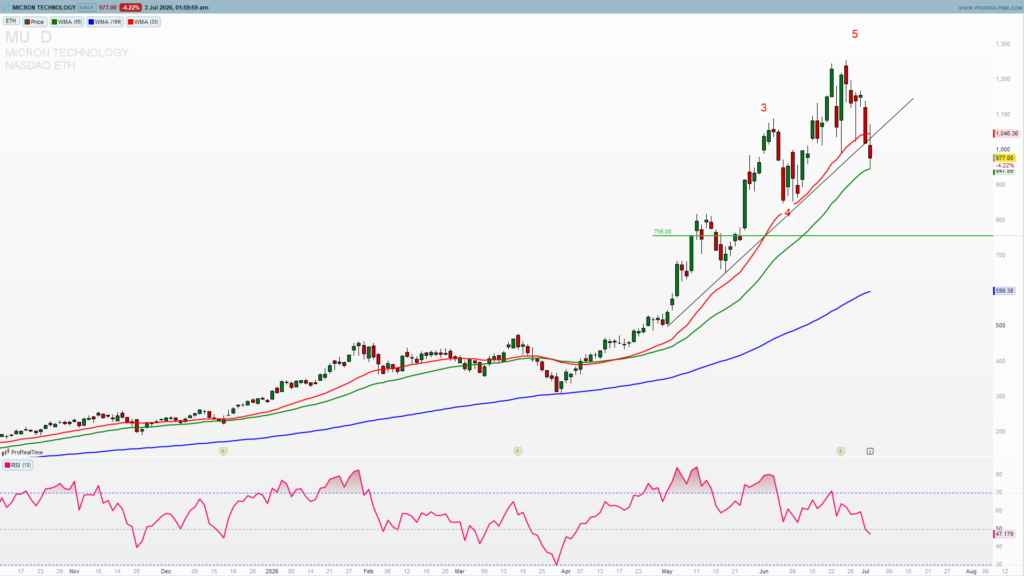Click the info marker above the July label
This screenshot has width=1024, height=576.
[x=871, y=451]
